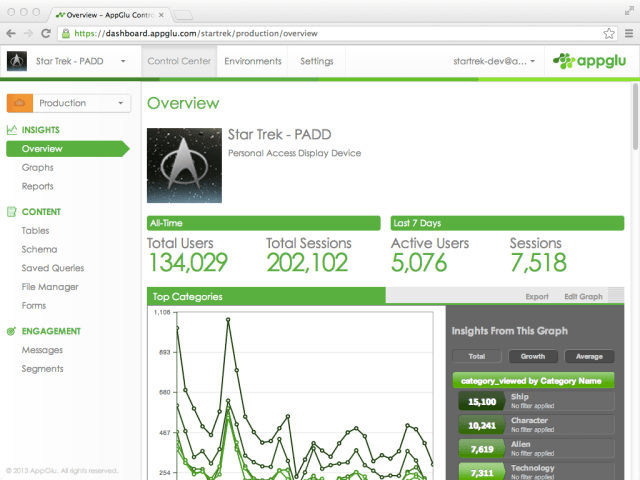Switch insights to Average view

[589, 356]
